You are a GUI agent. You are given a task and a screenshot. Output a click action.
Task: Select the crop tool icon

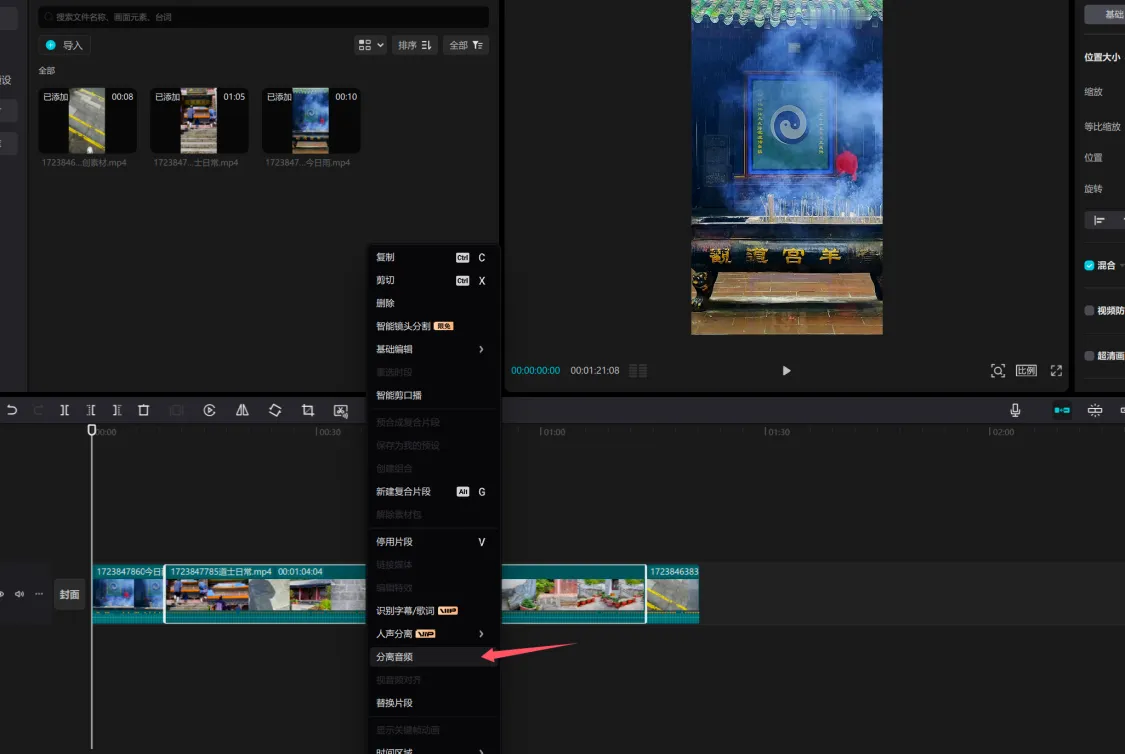pos(308,410)
